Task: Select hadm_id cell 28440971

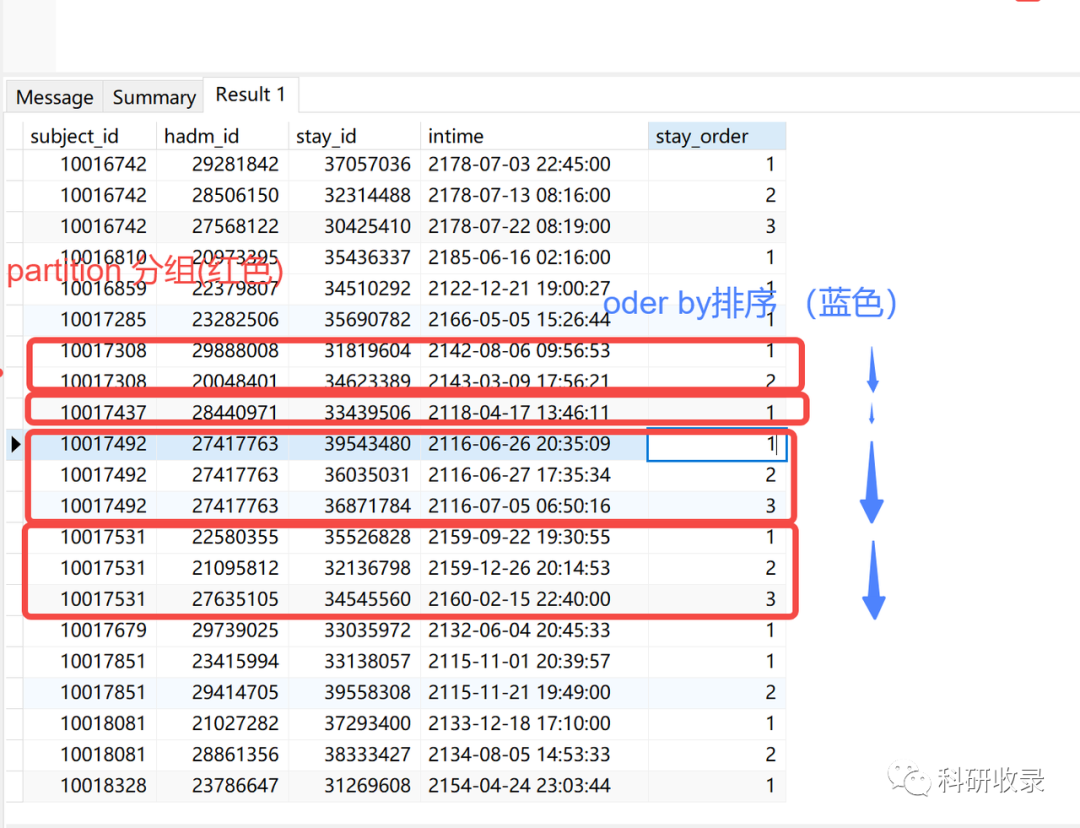Action: pyautogui.click(x=222, y=413)
